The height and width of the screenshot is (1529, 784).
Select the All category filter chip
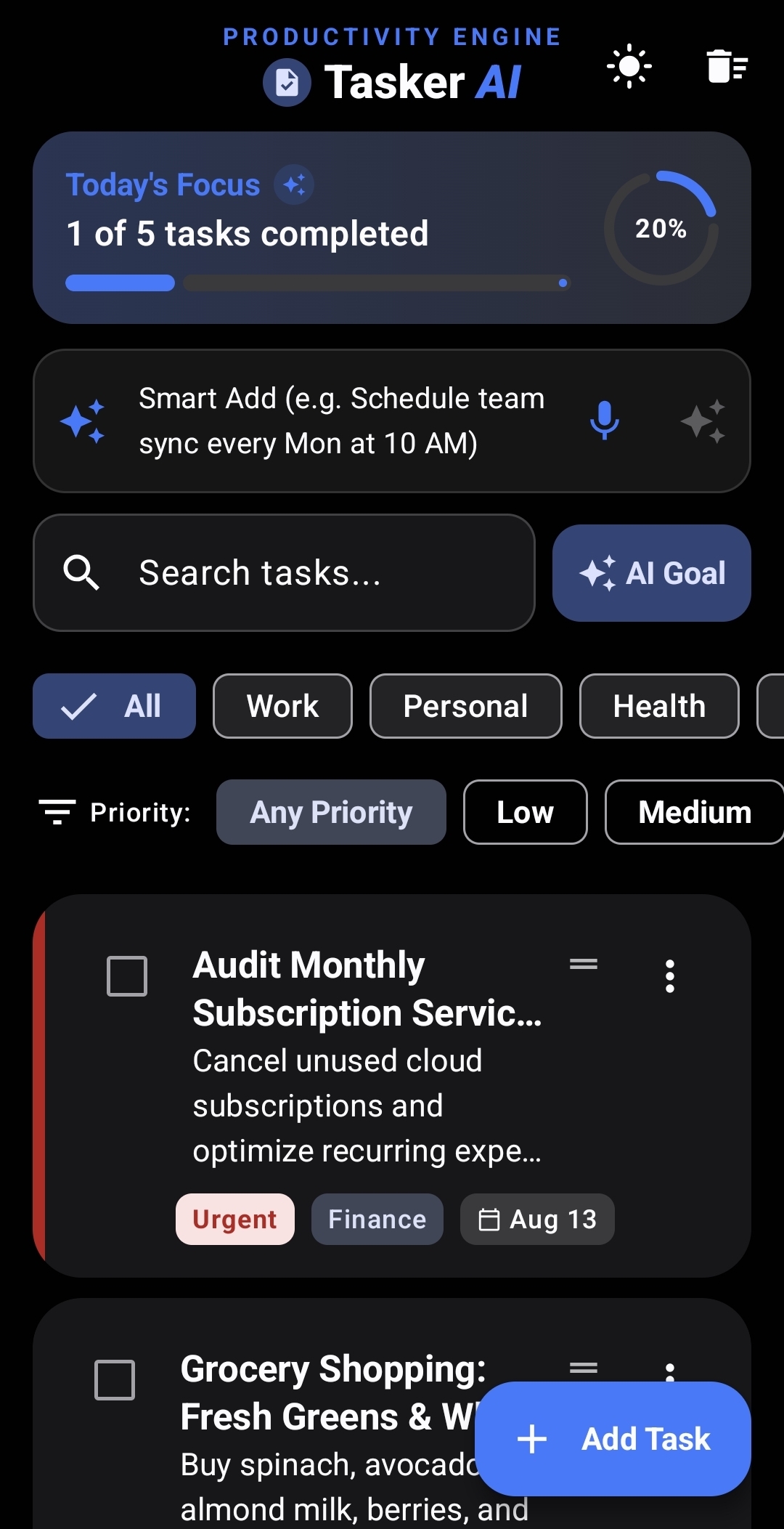(x=114, y=706)
